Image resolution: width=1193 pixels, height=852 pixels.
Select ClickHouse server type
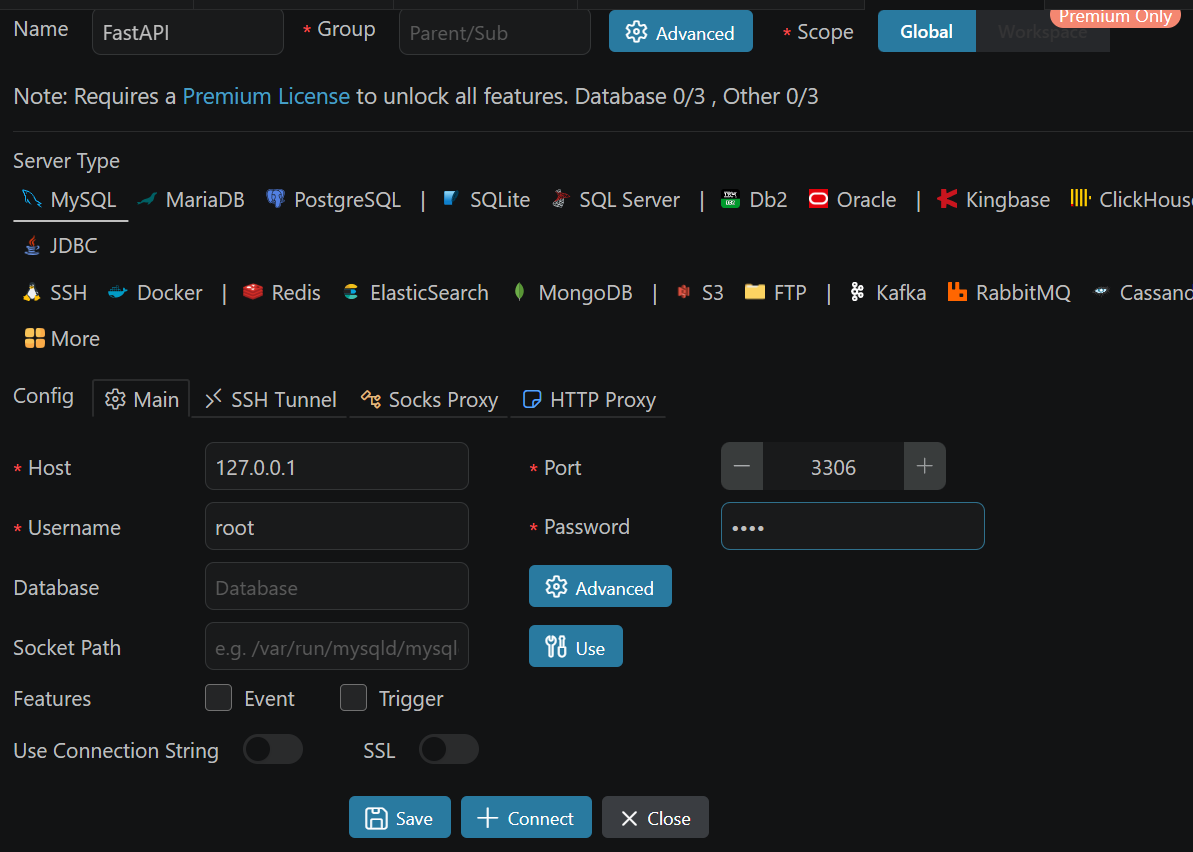(1131, 200)
